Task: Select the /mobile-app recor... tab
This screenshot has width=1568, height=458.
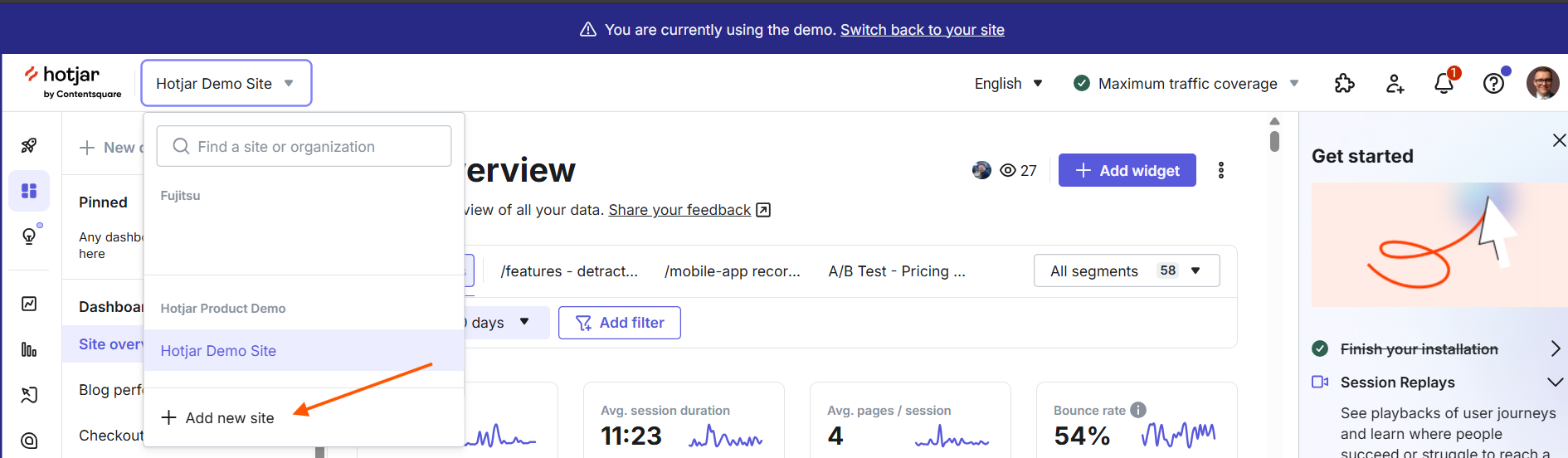Action: click(x=733, y=271)
